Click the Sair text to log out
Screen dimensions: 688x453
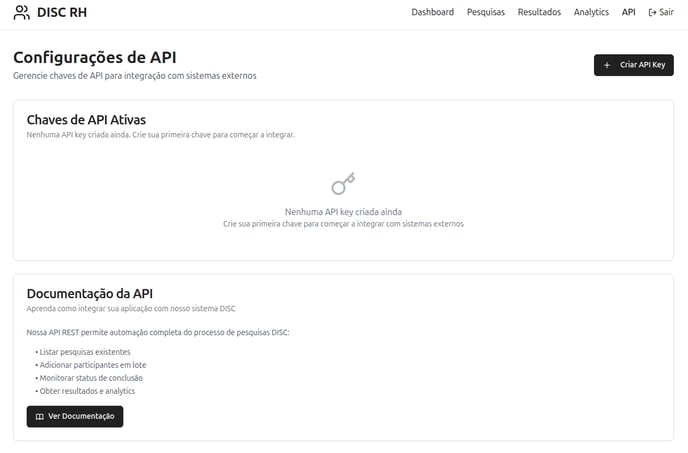click(666, 12)
